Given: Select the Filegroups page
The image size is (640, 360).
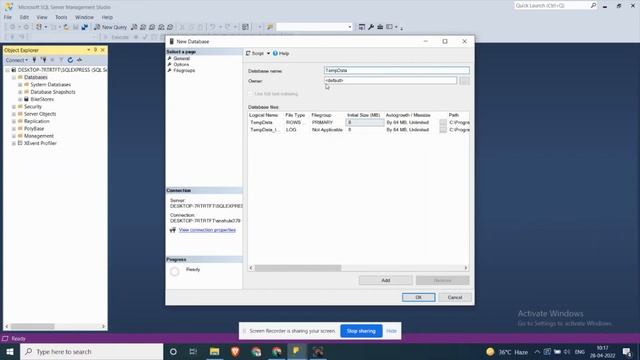Looking at the screenshot, I should click(x=184, y=71).
